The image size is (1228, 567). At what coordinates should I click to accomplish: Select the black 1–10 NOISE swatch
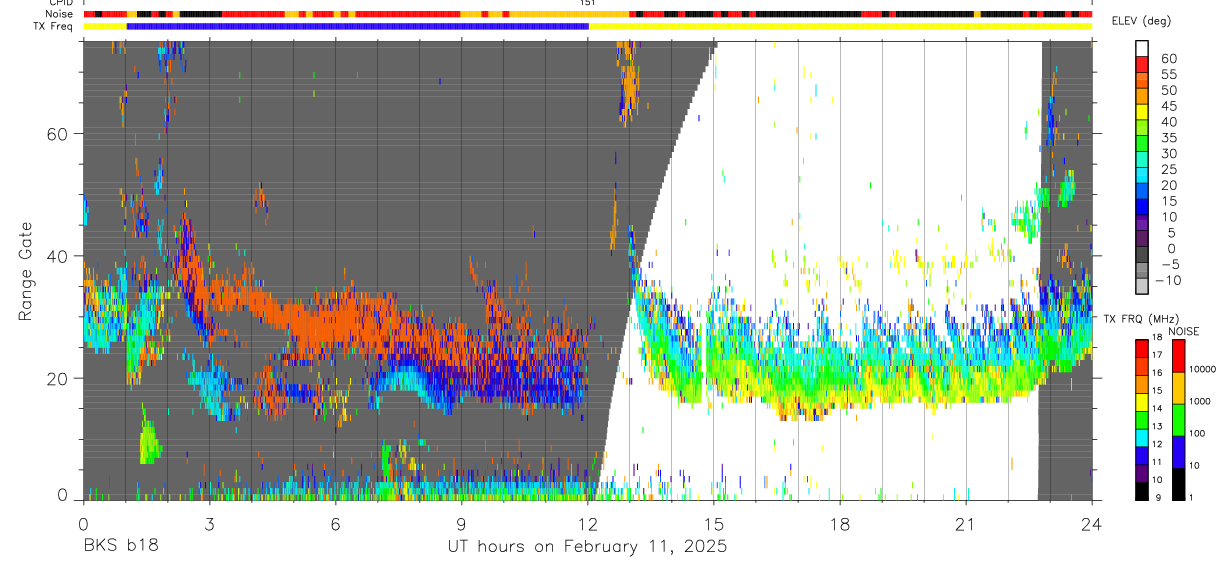(x=1178, y=484)
